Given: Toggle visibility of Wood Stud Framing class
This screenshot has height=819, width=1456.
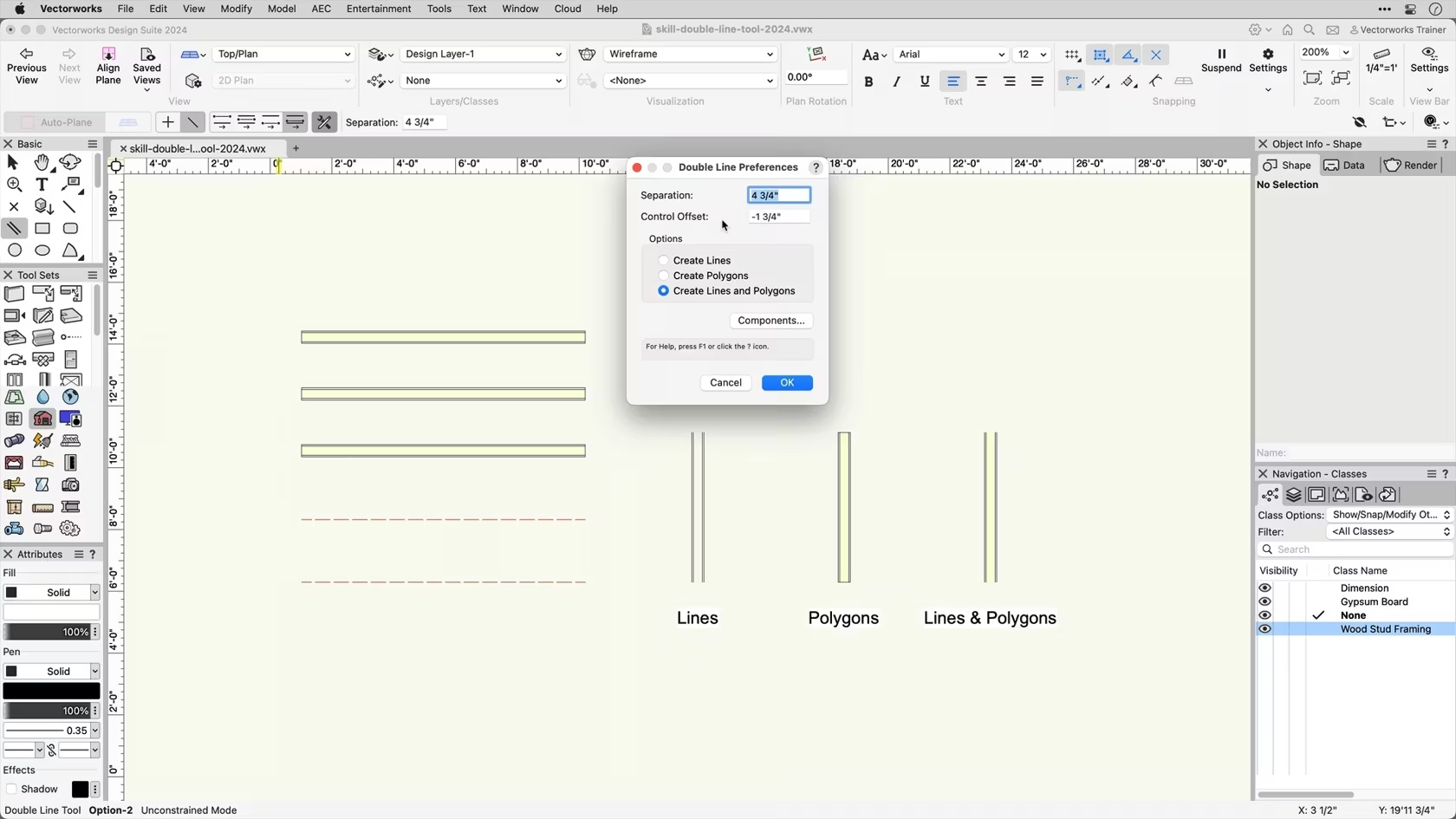Looking at the screenshot, I should point(1265,630).
